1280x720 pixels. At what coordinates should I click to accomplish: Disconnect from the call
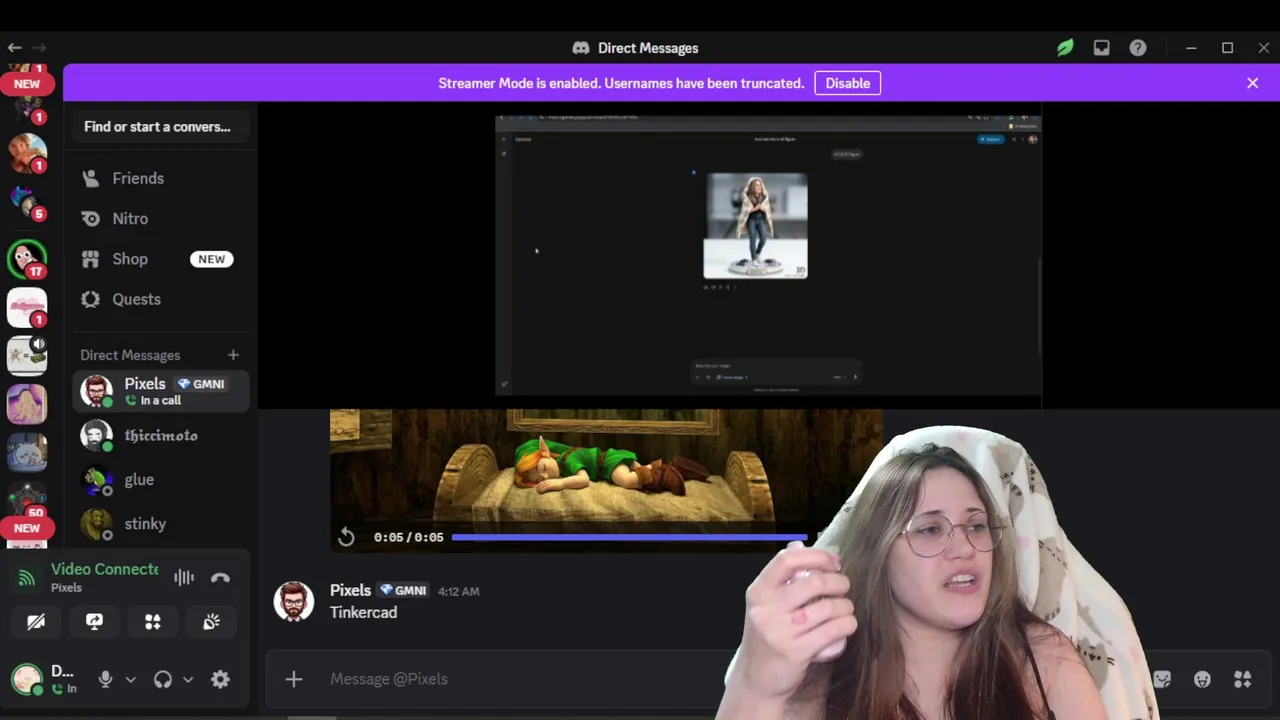(x=220, y=577)
